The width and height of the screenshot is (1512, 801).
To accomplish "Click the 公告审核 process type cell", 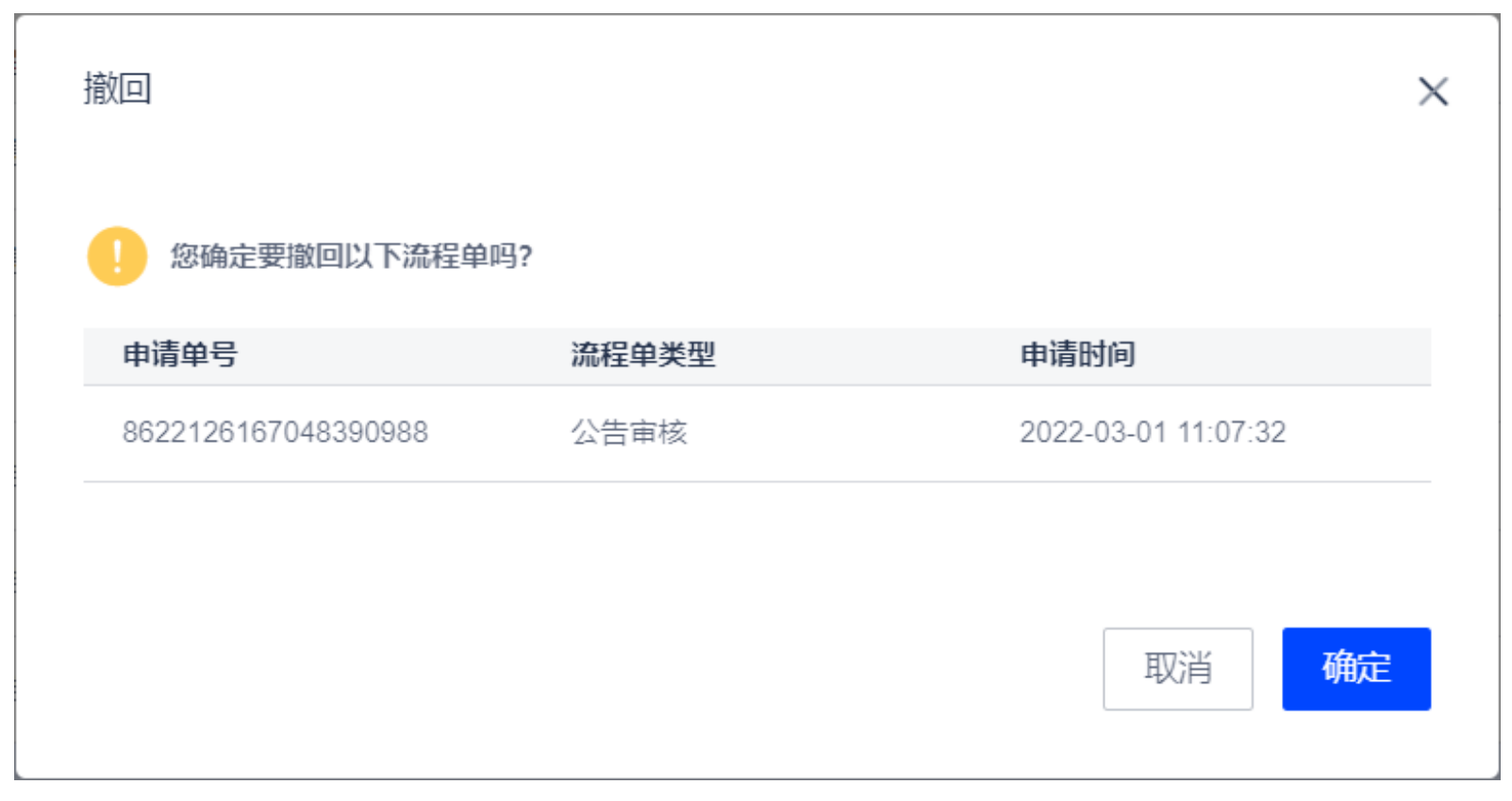I will point(629,432).
